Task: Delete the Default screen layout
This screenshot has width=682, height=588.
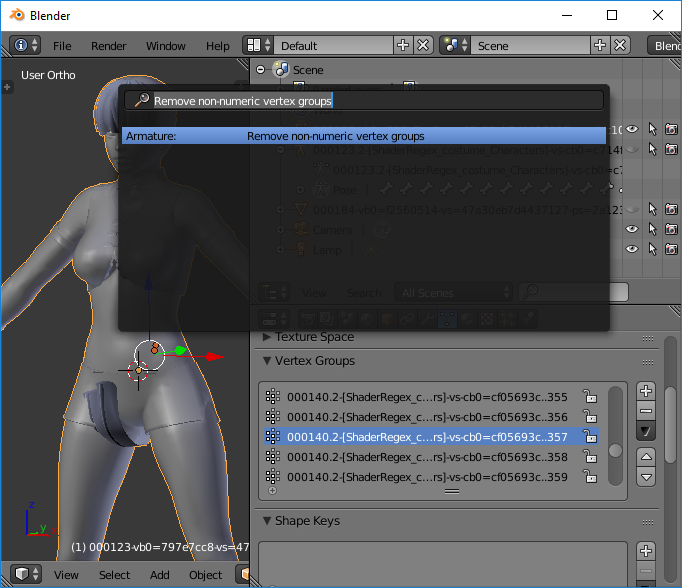Action: 423,45
